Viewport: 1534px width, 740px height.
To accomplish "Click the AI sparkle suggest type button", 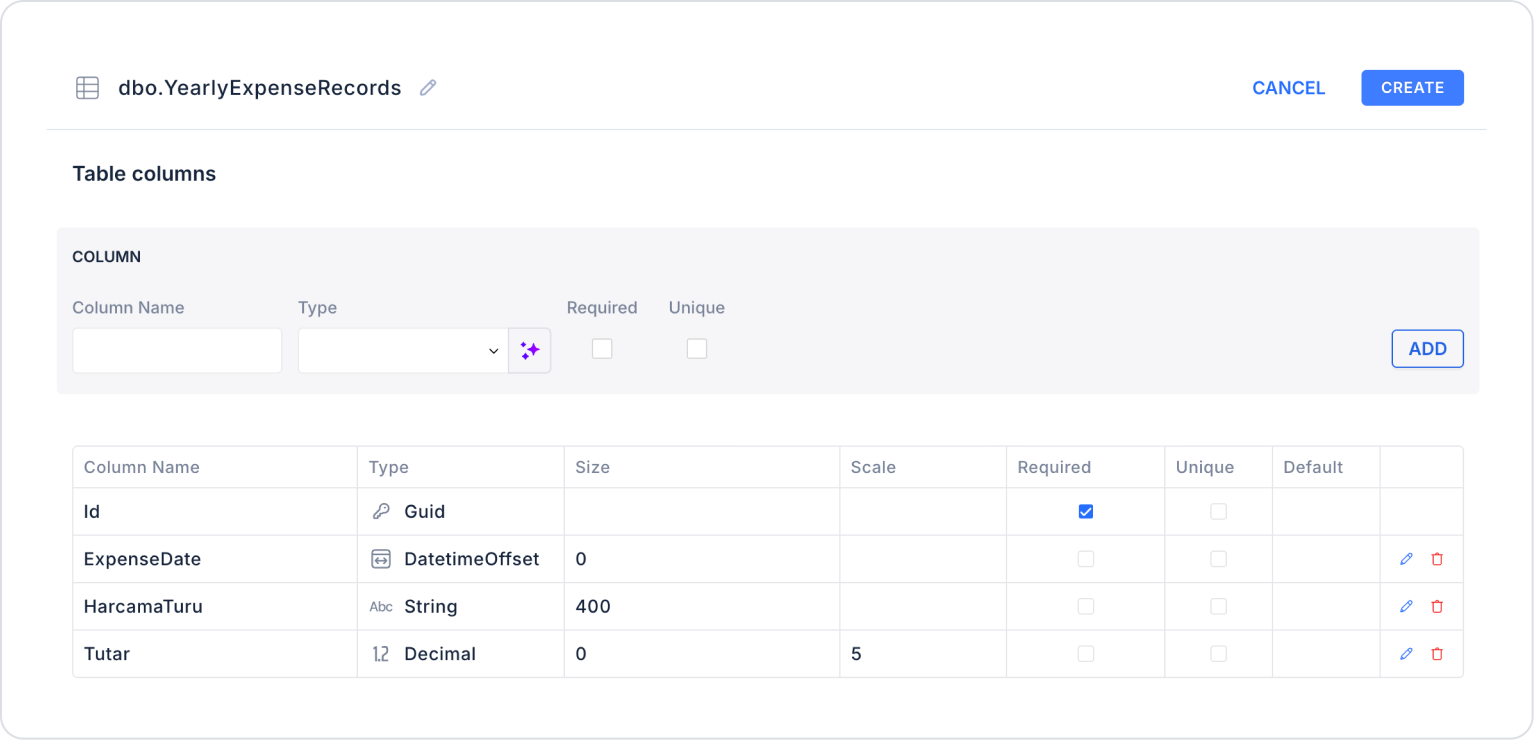I will [x=530, y=350].
